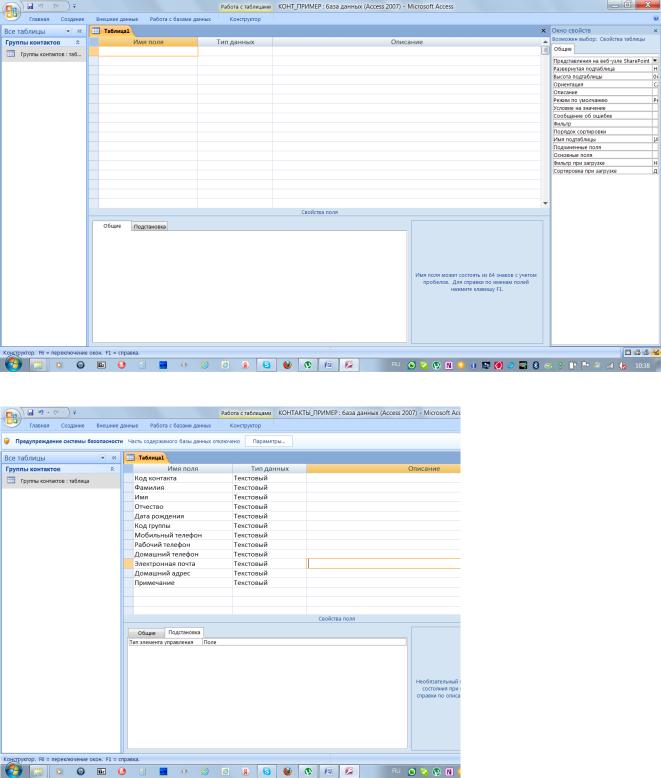The width and height of the screenshot is (661, 778).
Task: Open Start menu below КОНТ_ПРИМЕР window
Action: point(12,364)
